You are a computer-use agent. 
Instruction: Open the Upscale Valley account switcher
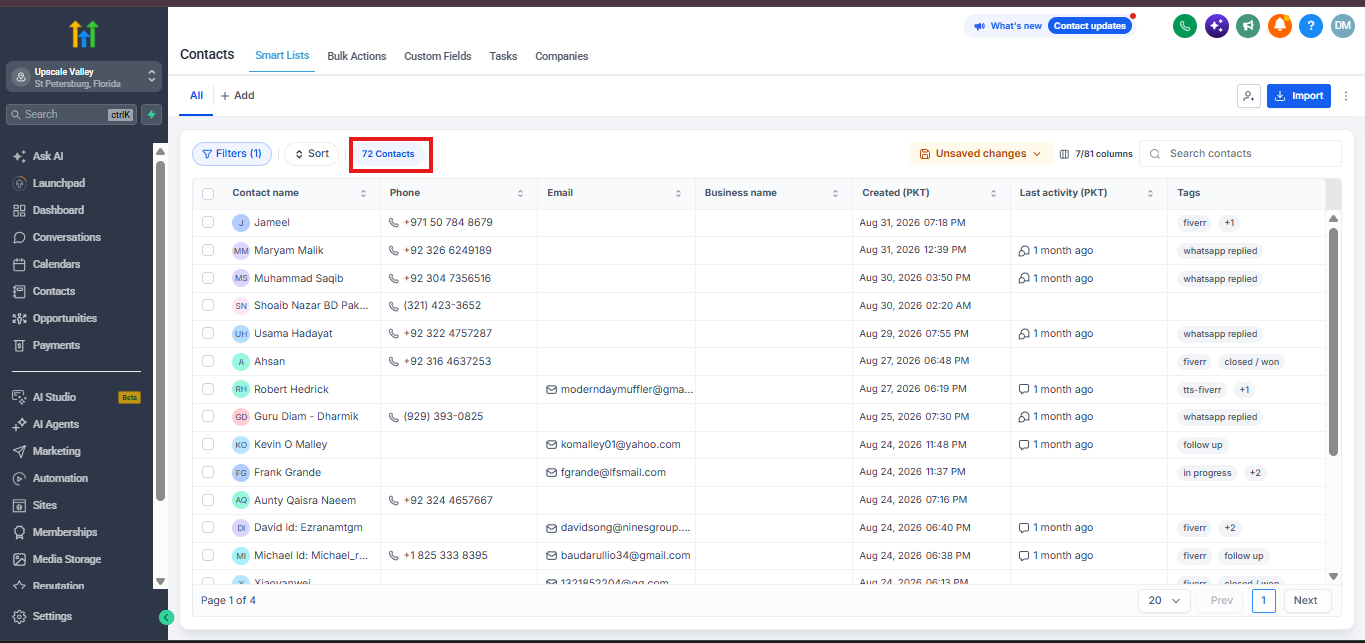coord(84,77)
